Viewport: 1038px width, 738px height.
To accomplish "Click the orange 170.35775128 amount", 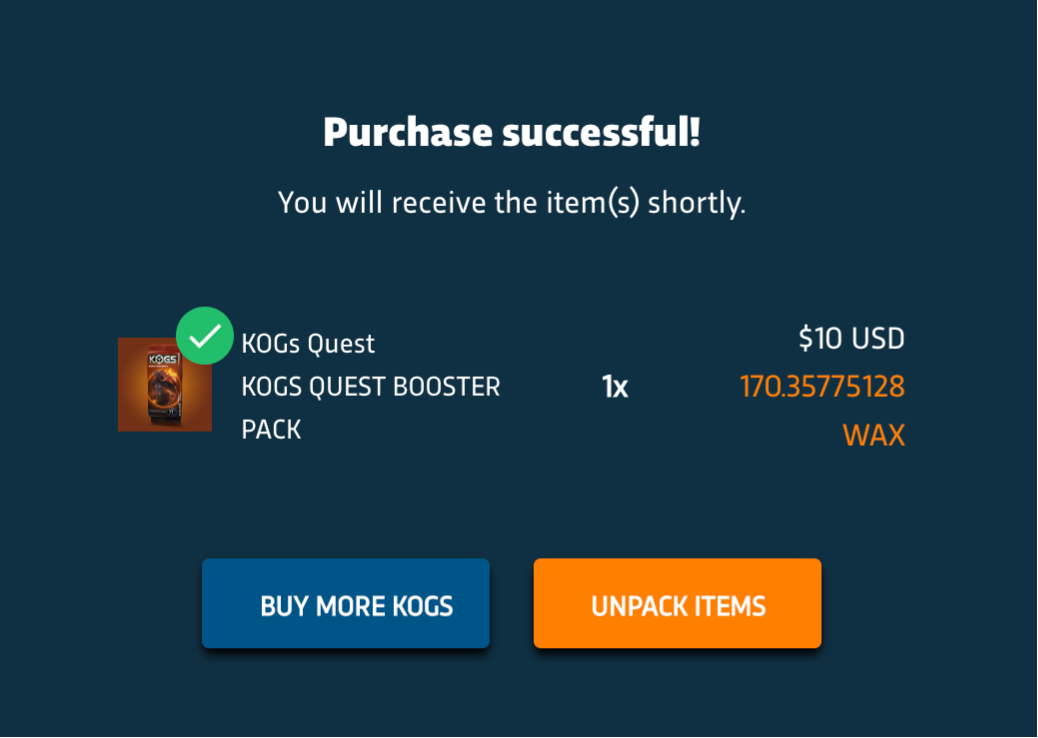I will (x=822, y=386).
